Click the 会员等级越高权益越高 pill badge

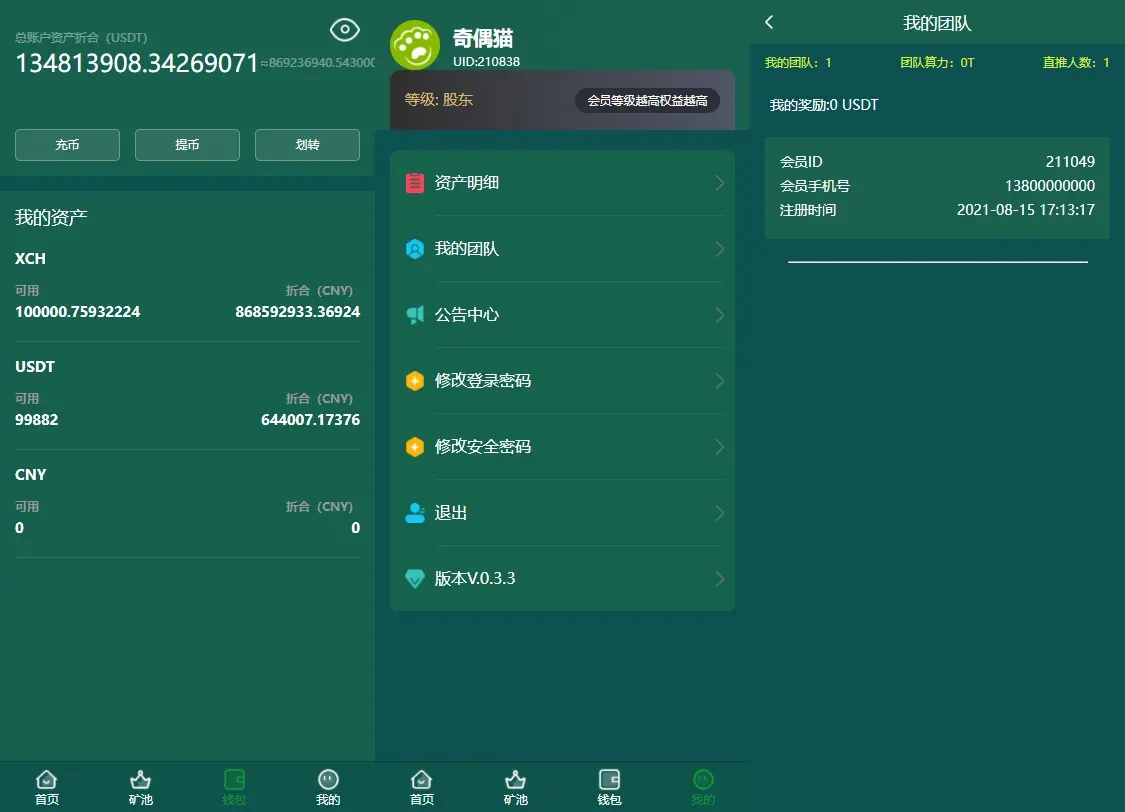click(x=647, y=101)
